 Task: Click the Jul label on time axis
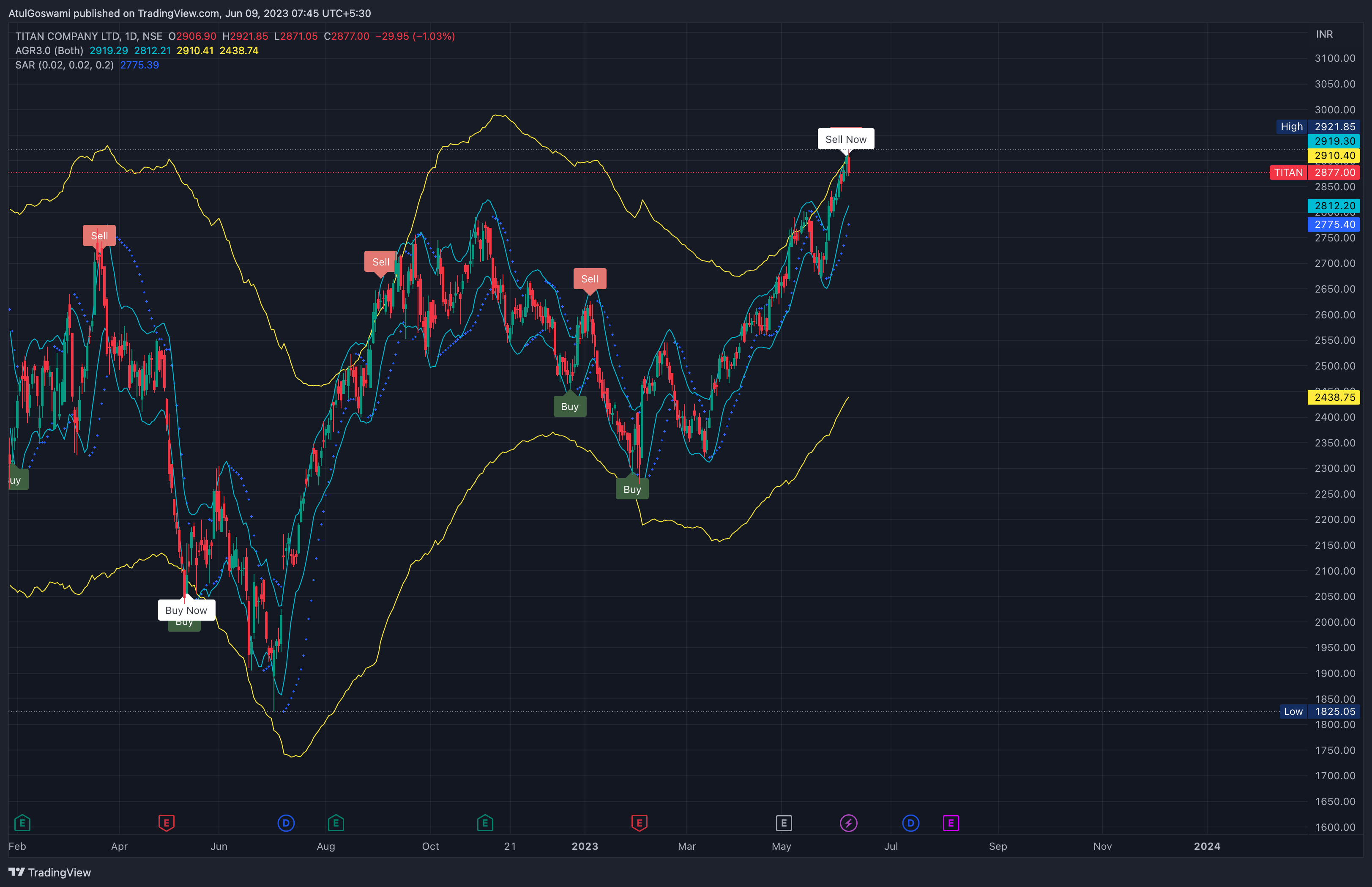pos(891,846)
